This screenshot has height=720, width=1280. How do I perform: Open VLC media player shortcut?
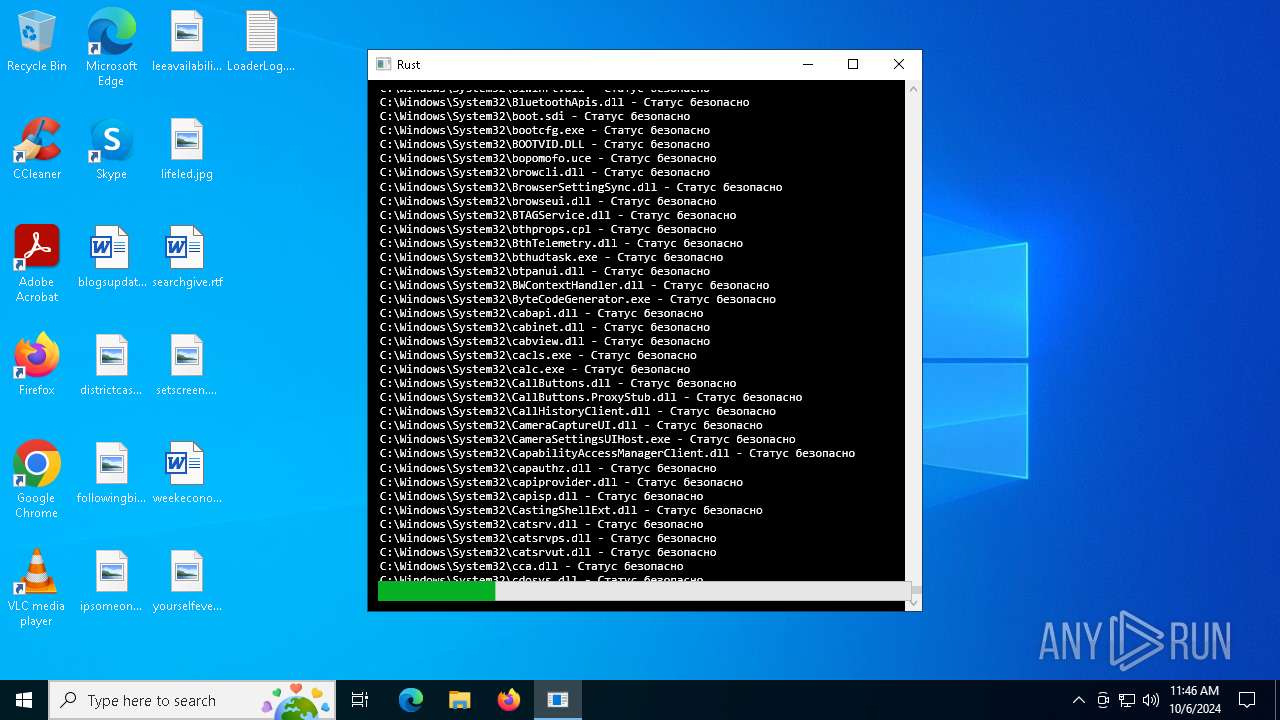click(37, 588)
